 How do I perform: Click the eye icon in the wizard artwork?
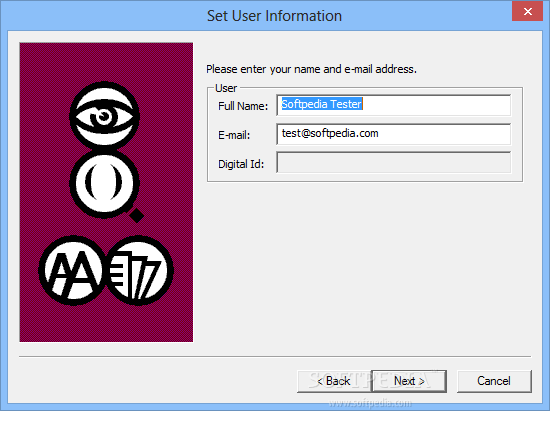point(105,116)
